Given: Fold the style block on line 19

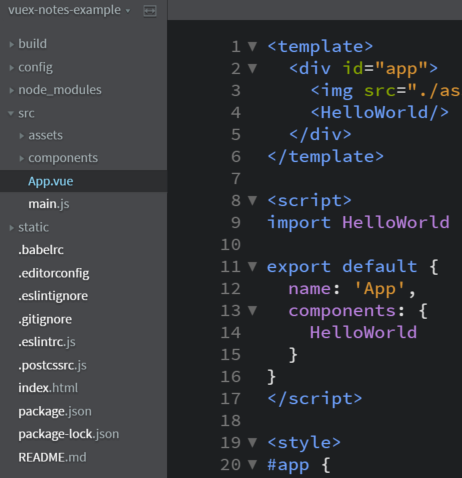Looking at the screenshot, I should point(252,442).
